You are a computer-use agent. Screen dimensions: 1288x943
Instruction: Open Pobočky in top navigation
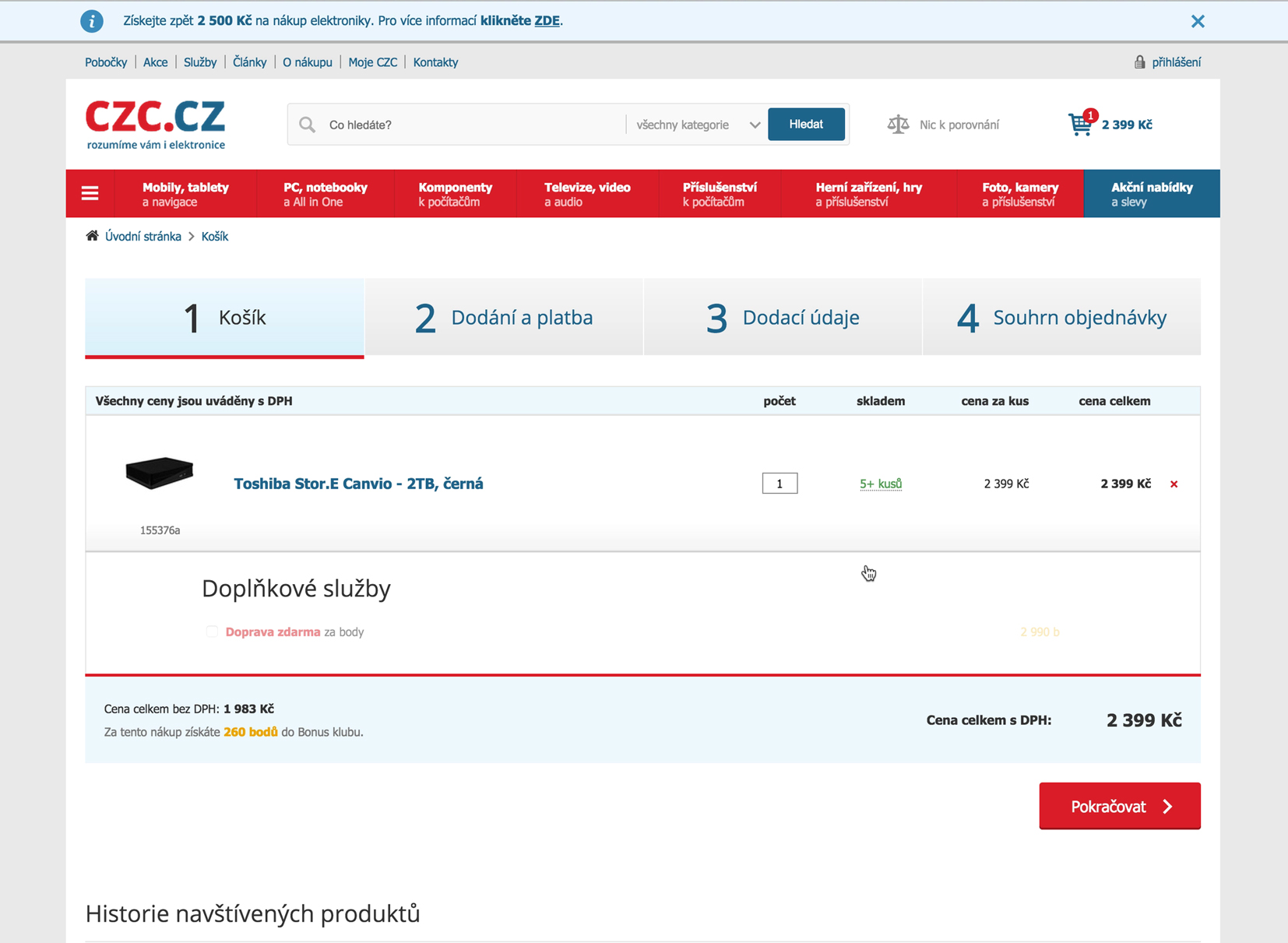[106, 62]
